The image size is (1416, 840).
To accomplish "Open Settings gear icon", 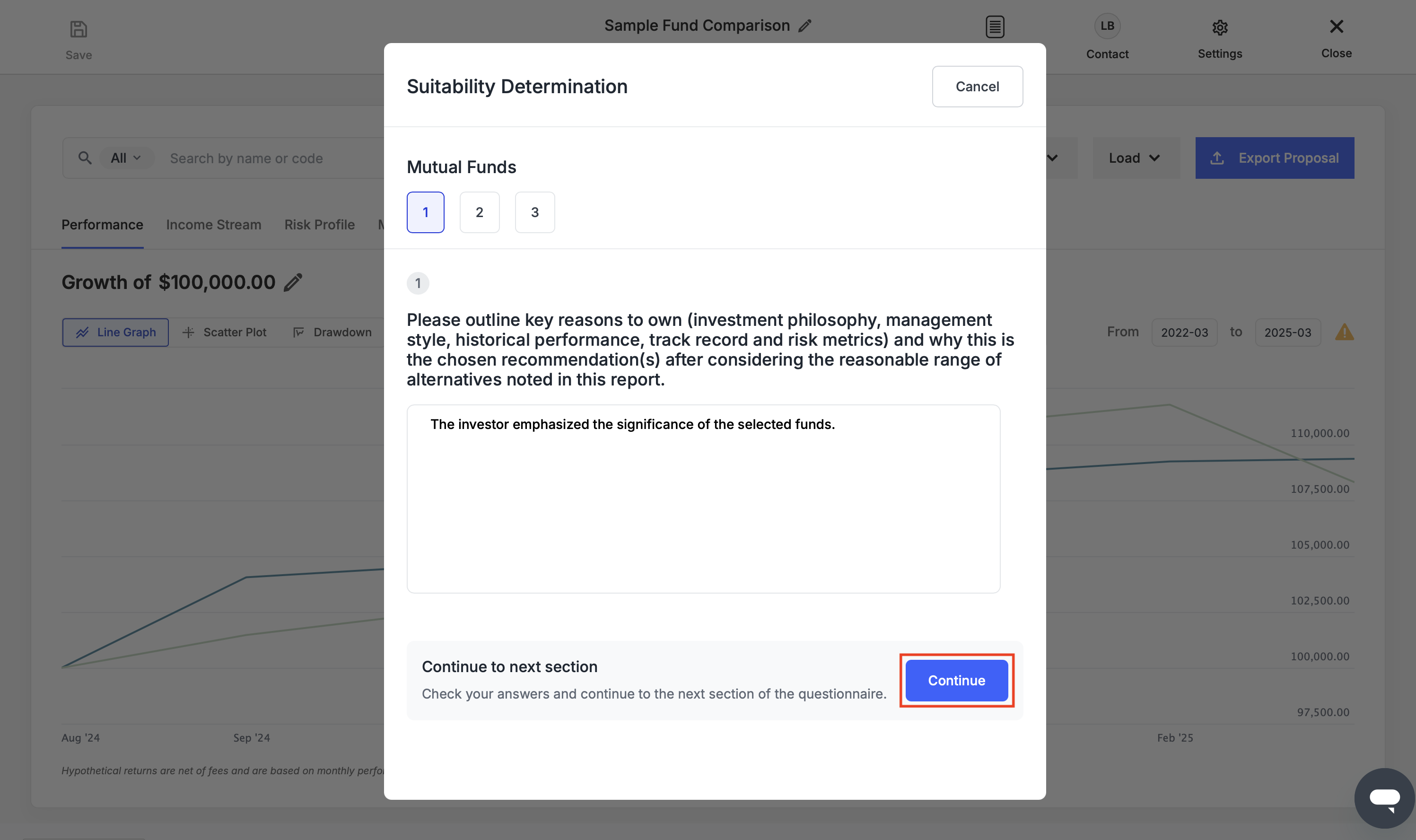I will (1220, 27).
